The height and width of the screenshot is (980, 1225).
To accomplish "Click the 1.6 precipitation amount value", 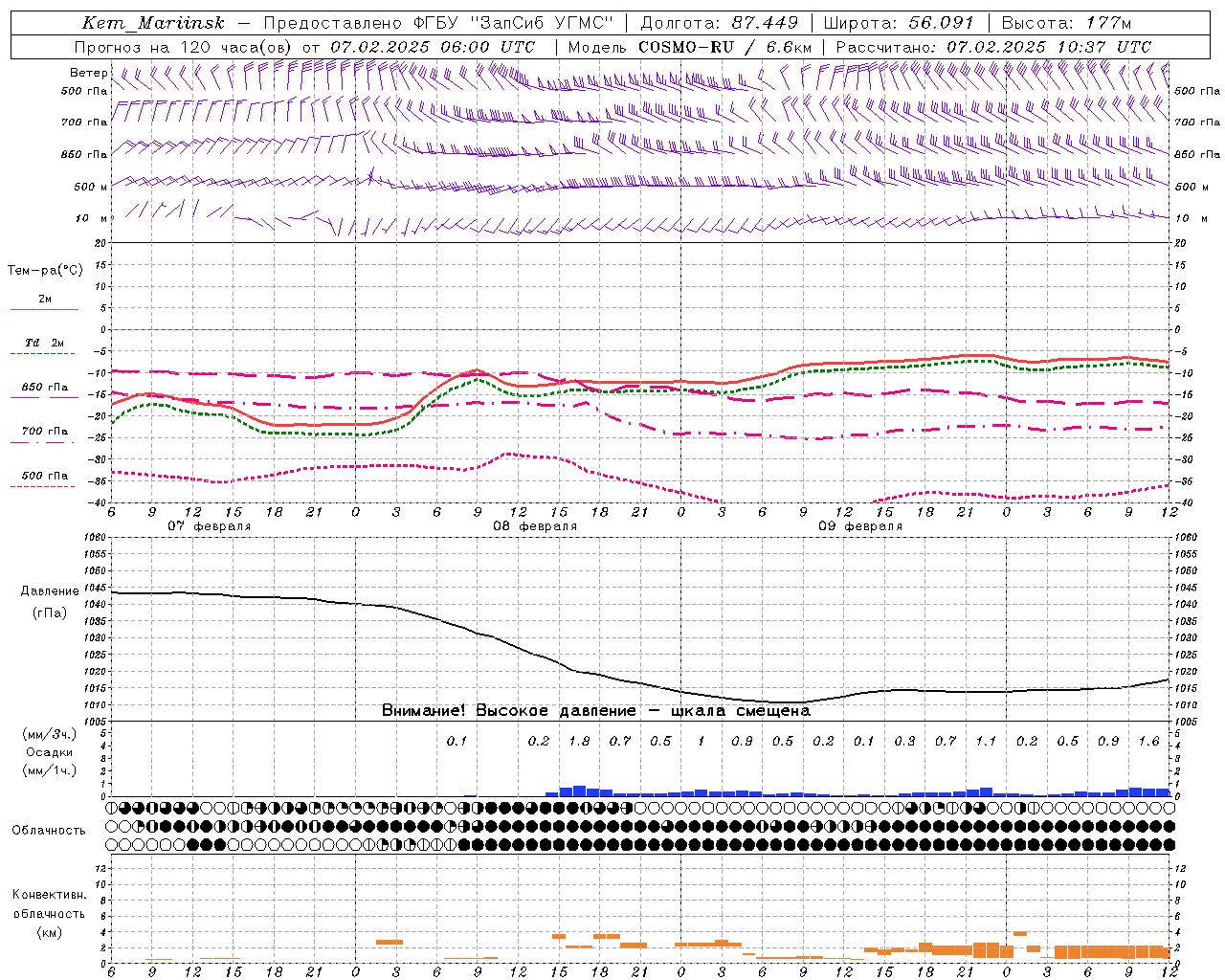I will (x=1148, y=742).
